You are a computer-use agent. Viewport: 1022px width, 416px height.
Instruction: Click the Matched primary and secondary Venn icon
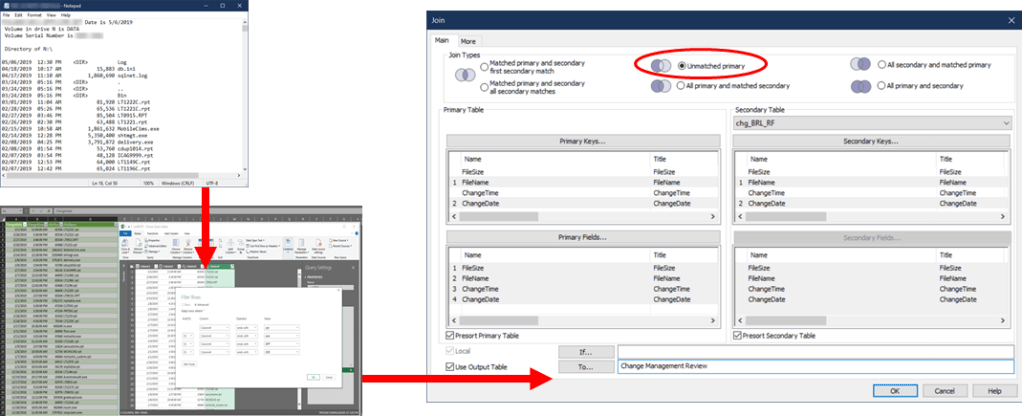(x=467, y=75)
